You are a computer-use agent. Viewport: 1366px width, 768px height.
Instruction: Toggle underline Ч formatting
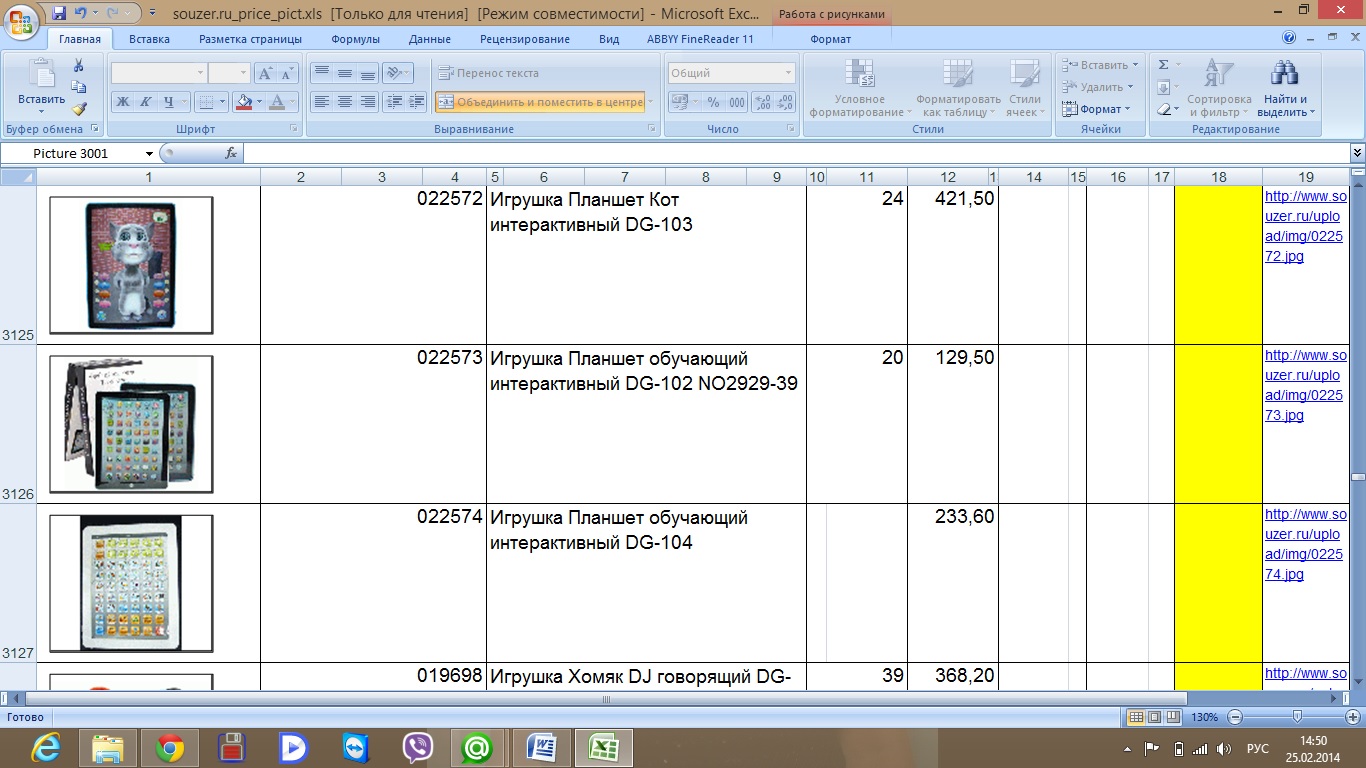tap(169, 102)
